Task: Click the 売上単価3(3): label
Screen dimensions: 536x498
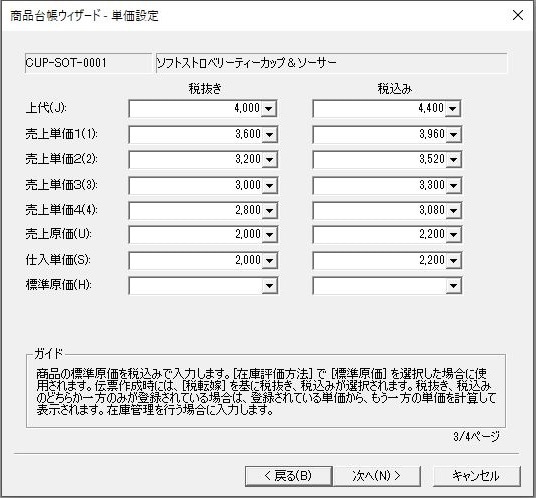Action: [62, 185]
